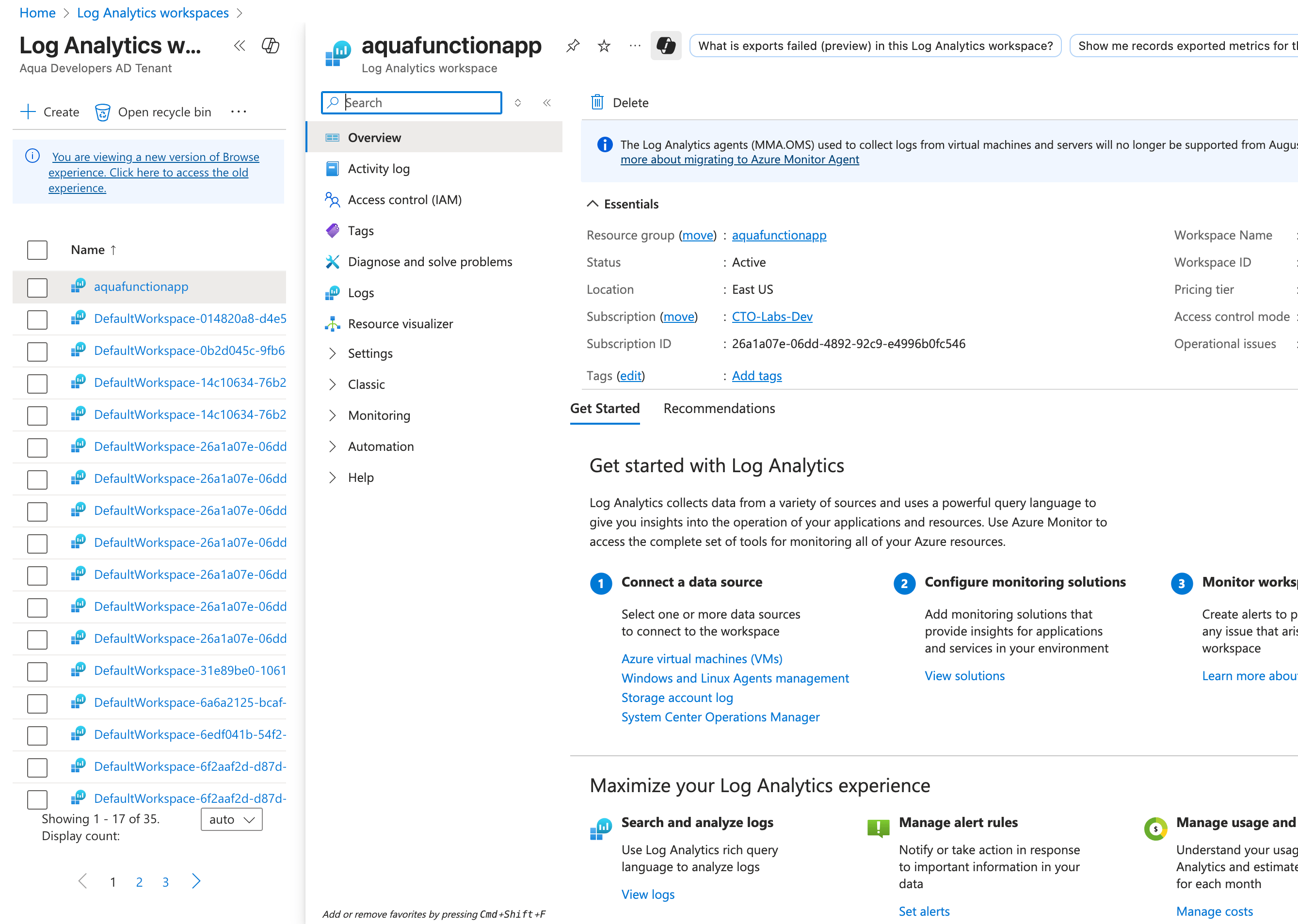Viewport: 1298px width, 924px height.
Task: Expand the Classic menu group
Action: point(332,384)
